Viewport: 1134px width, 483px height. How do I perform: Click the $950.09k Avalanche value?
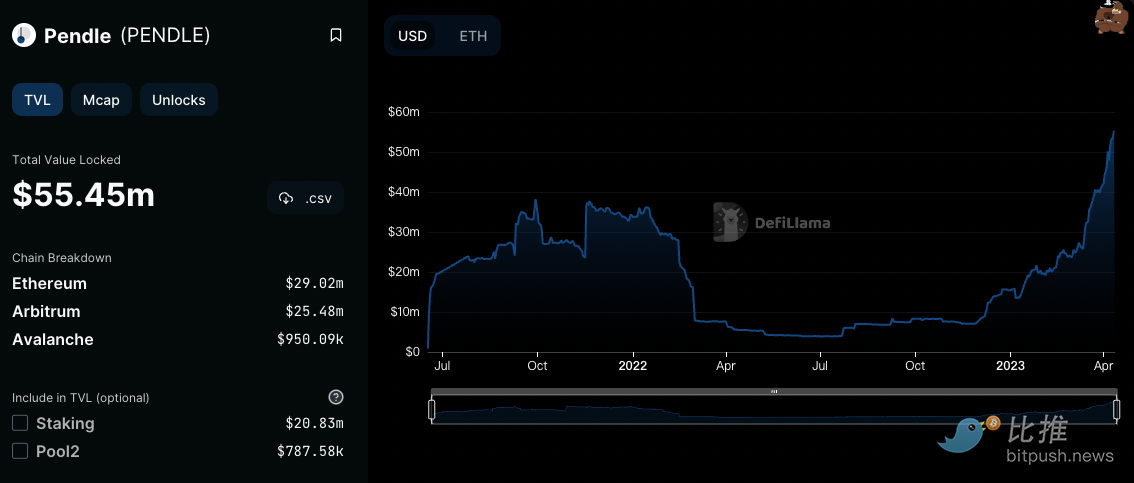(x=310, y=340)
